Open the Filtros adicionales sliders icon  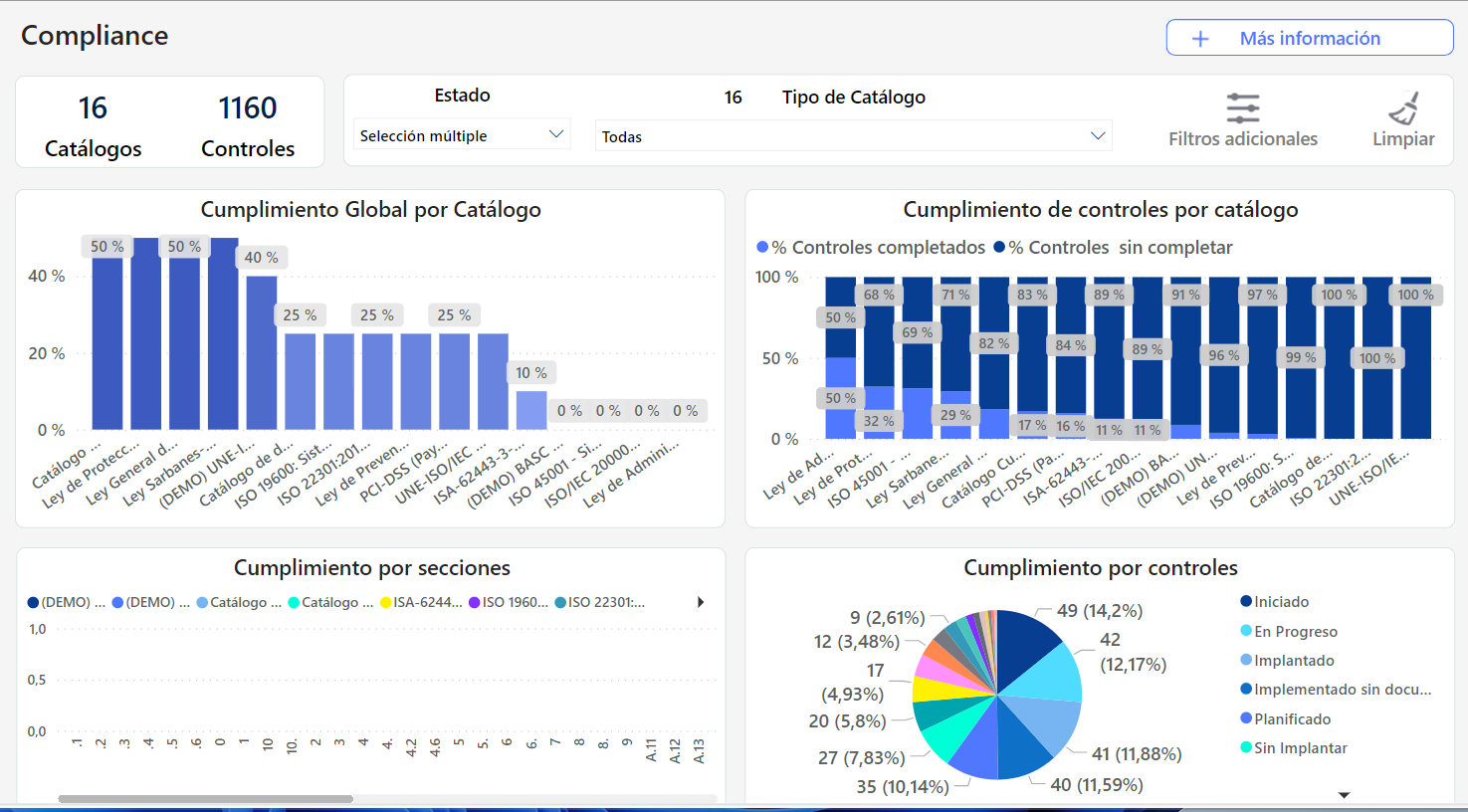point(1242,107)
